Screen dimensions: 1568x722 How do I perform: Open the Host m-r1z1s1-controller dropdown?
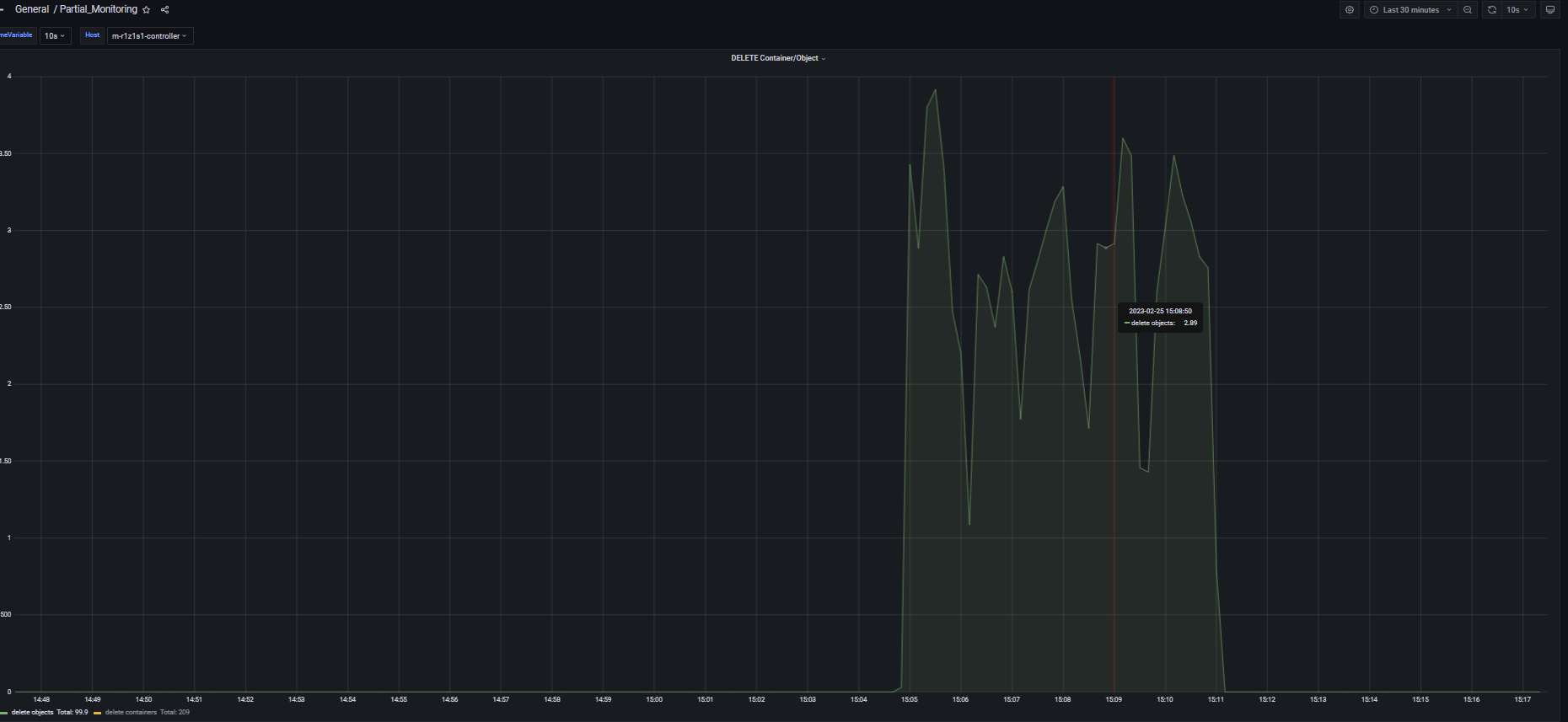[x=149, y=36]
